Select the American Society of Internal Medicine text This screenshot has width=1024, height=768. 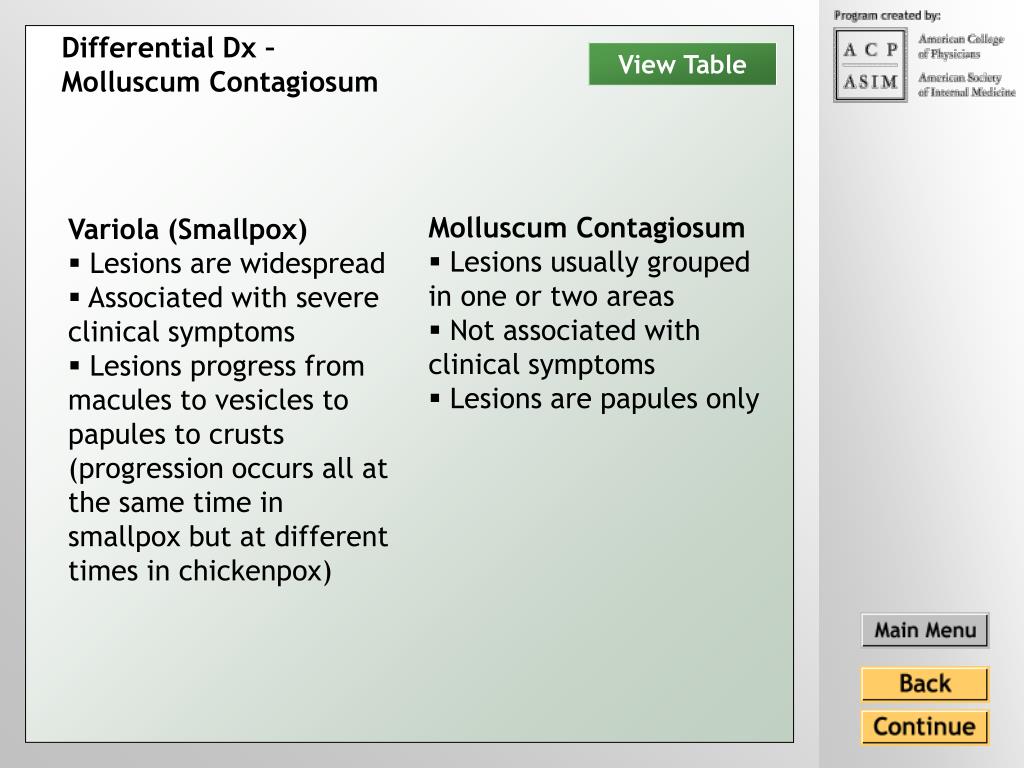pyautogui.click(x=967, y=85)
